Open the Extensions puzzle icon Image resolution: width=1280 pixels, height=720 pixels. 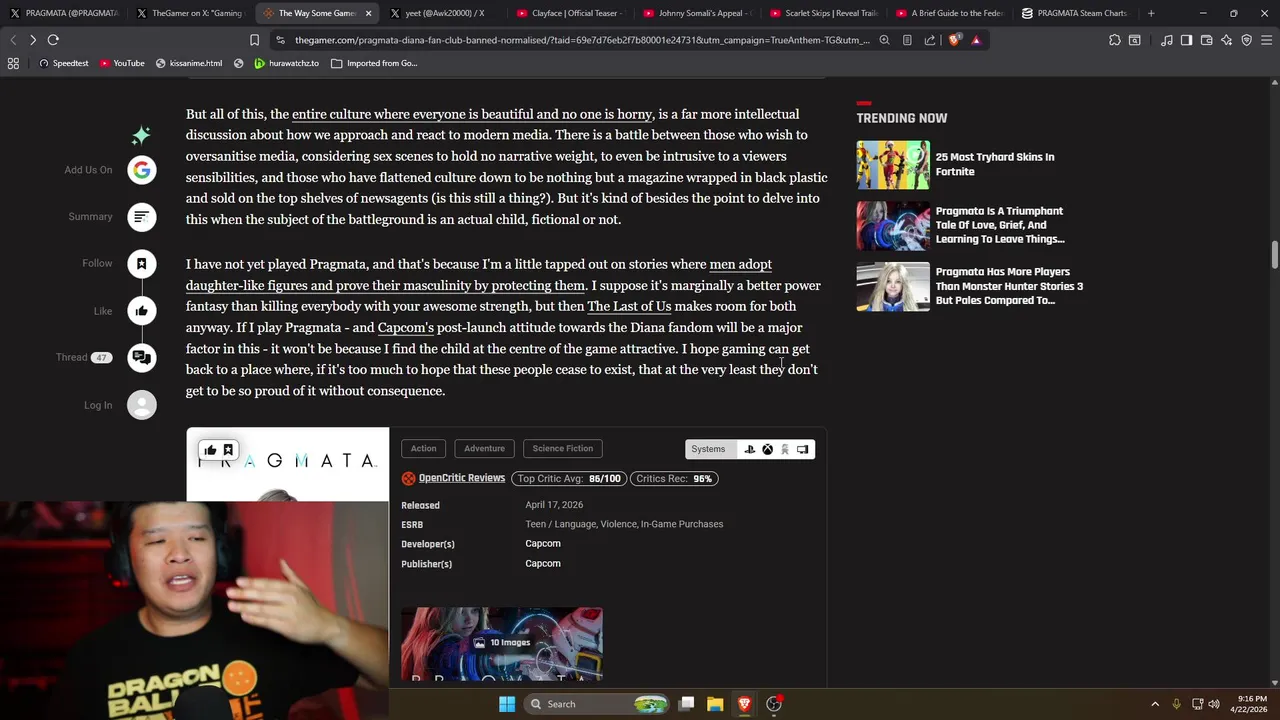coord(1115,40)
